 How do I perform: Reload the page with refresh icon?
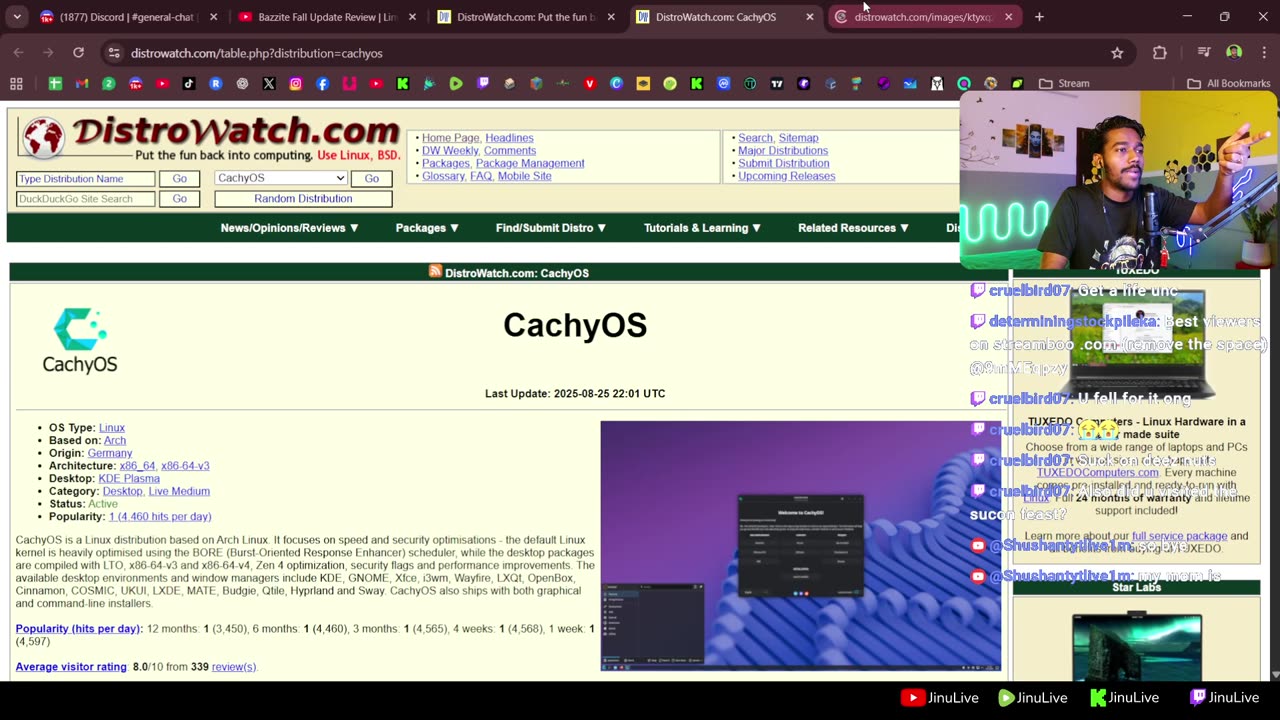coord(78,53)
